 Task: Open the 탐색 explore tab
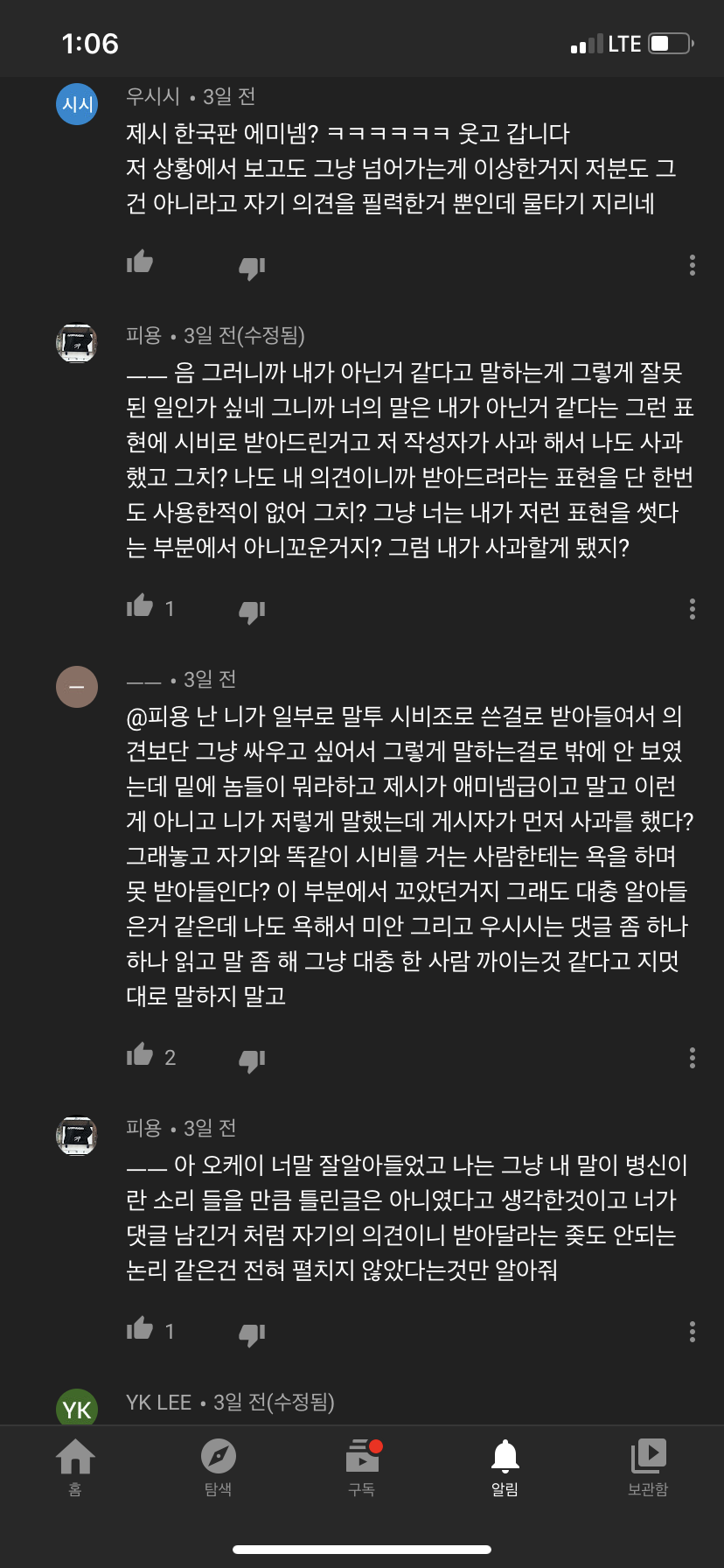[218, 1467]
